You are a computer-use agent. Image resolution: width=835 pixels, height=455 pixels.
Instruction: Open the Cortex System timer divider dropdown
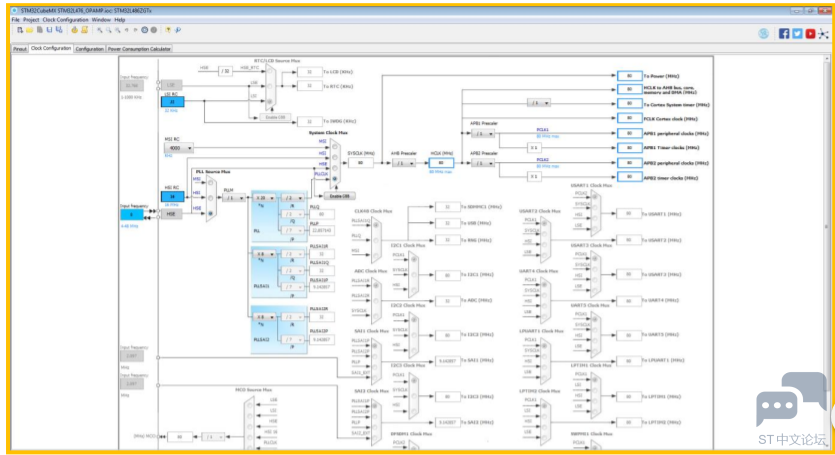(x=538, y=103)
